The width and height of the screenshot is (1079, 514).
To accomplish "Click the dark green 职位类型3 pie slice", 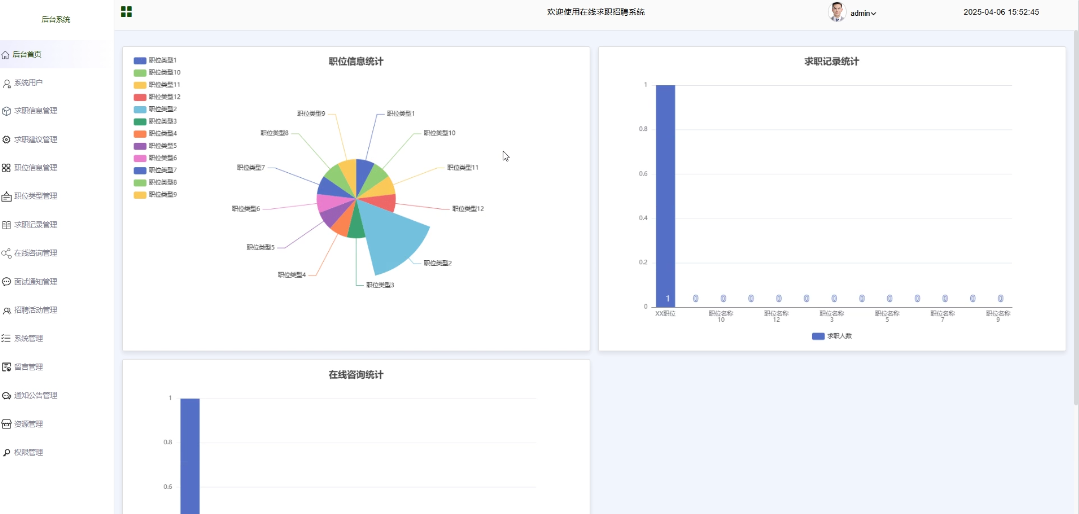I will click(x=356, y=225).
